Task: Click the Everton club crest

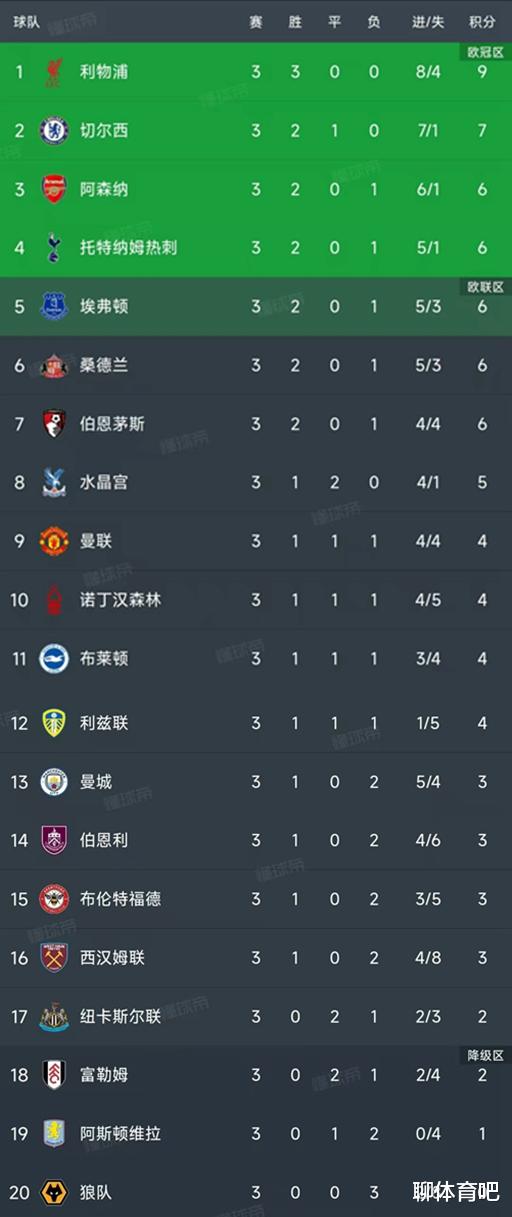Action: point(54,306)
